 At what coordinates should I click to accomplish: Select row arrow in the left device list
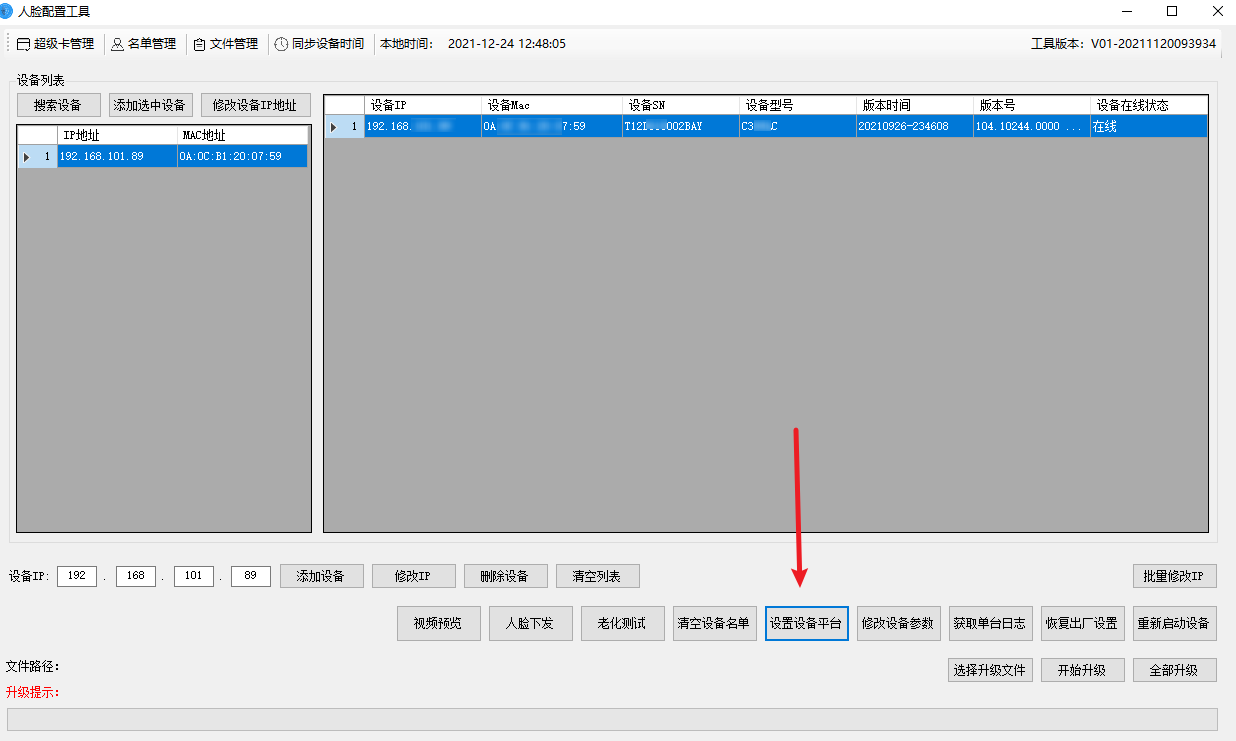coord(27,157)
